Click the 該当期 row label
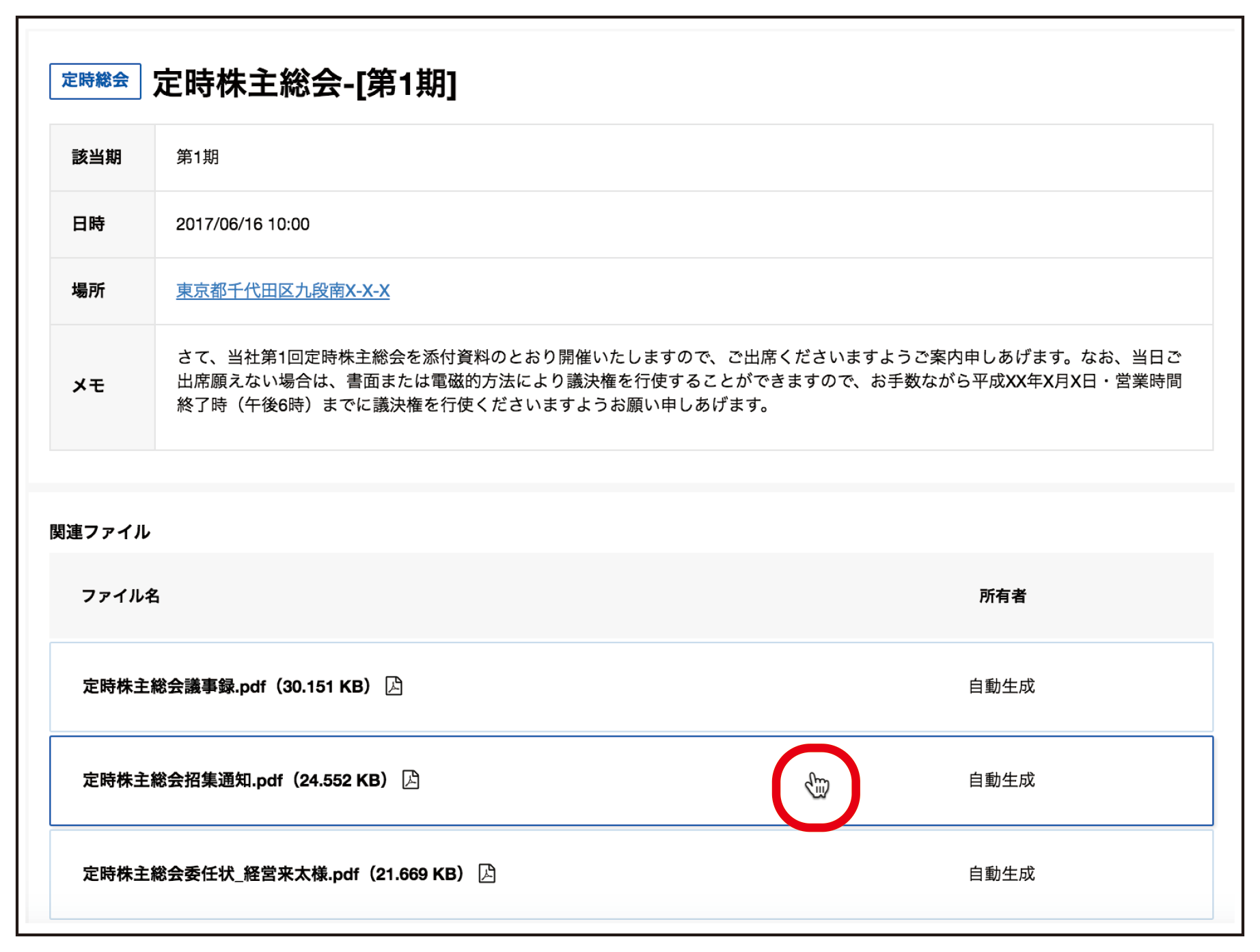1260x952 pixels. pyautogui.click(x=96, y=157)
